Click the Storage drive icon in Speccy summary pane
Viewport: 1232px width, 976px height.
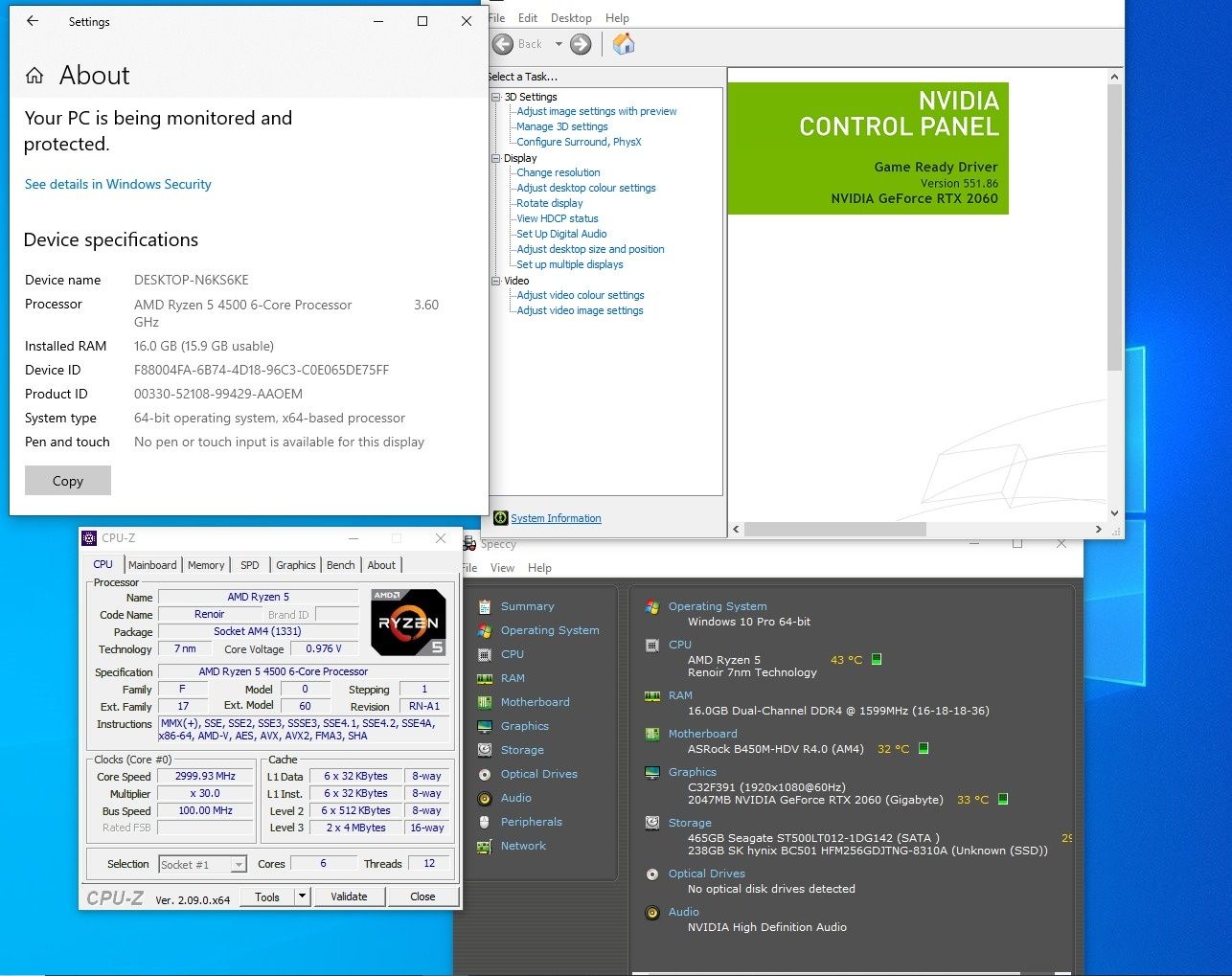point(652,822)
